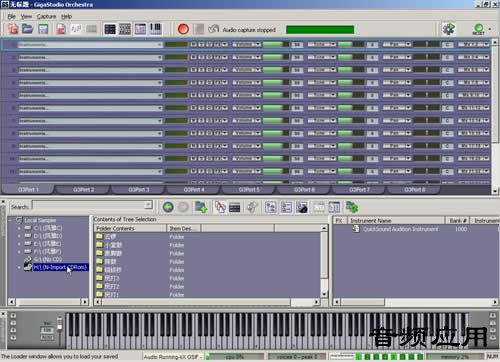Viewport: 500px width, 362px height.
Task: Click the list details icon in Loader toolbar
Action: pyautogui.click(x=286, y=207)
